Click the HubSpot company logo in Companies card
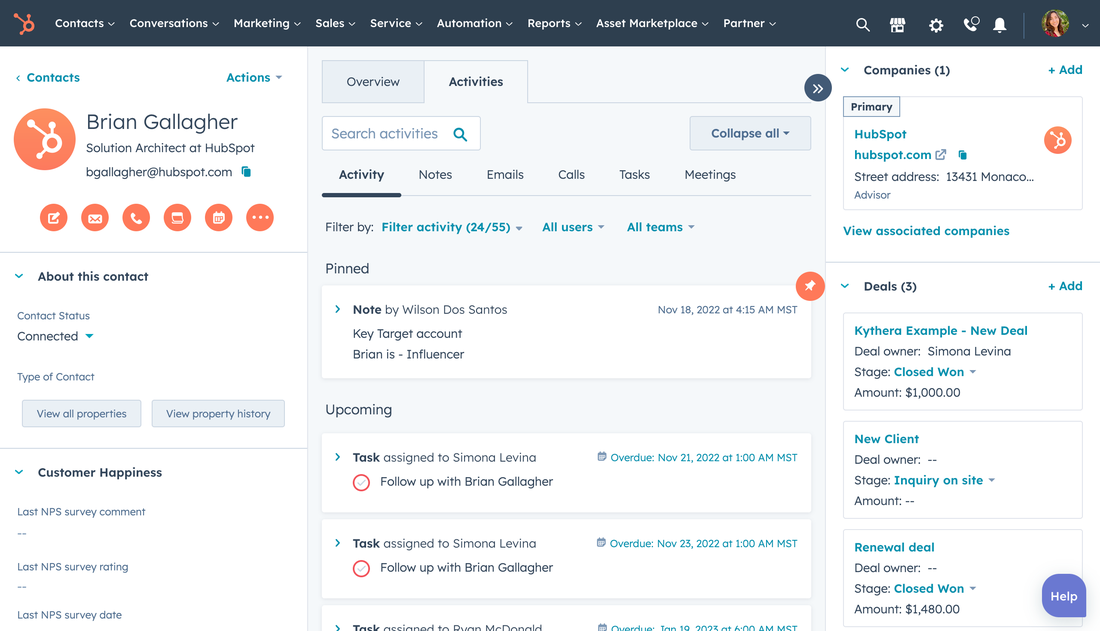The image size is (1100, 631). [x=1058, y=140]
